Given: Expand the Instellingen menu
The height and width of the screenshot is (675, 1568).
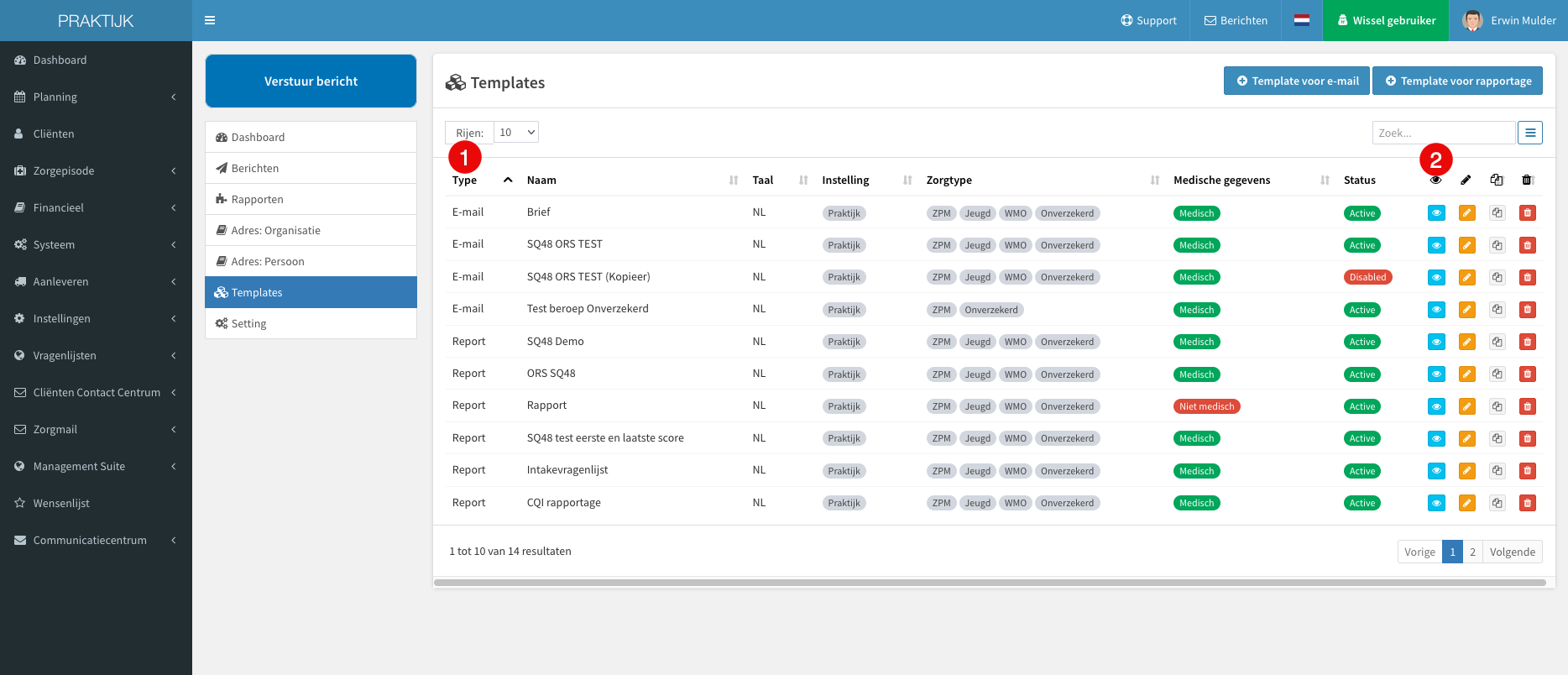Looking at the screenshot, I should tap(96, 318).
